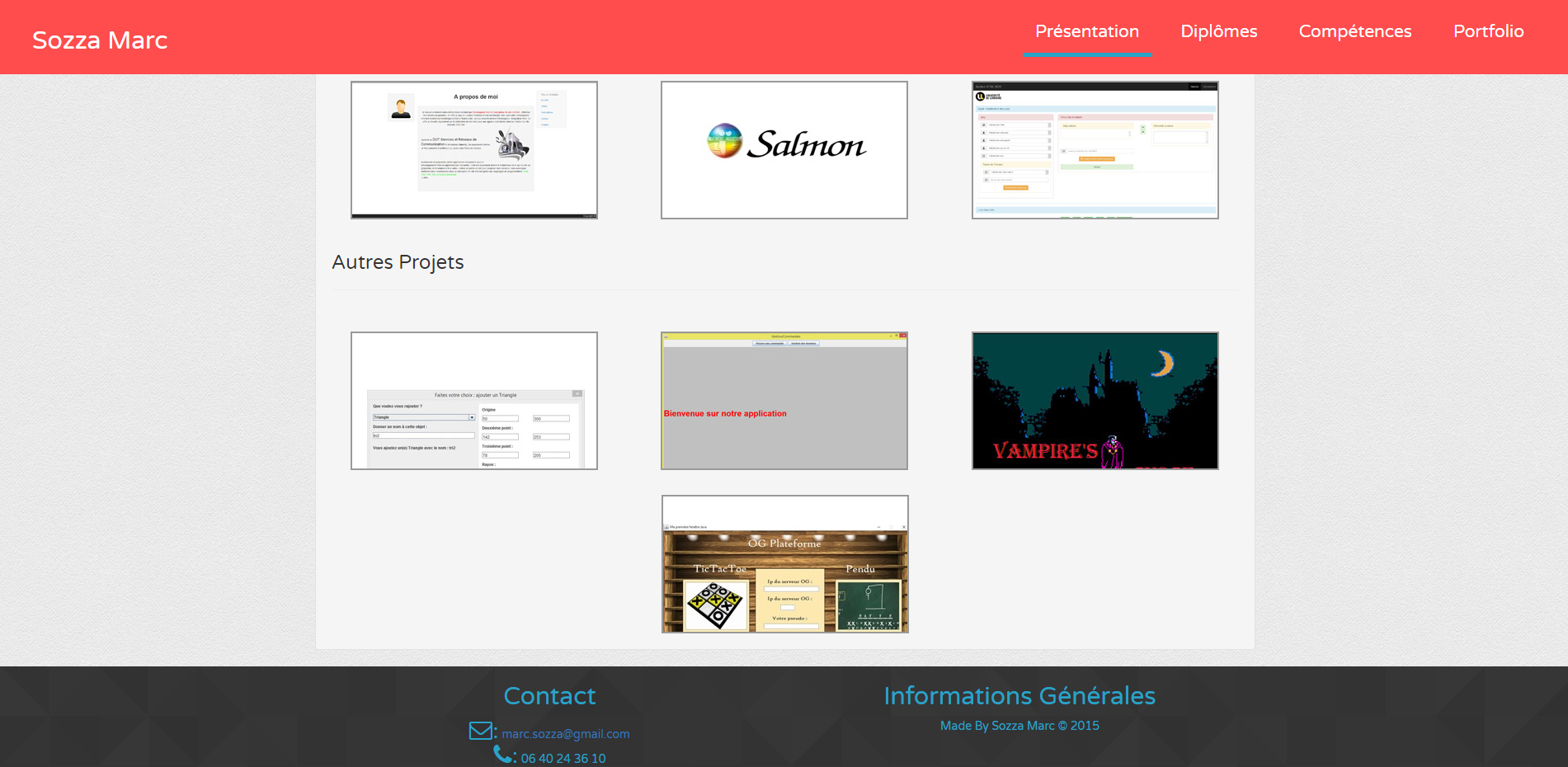This screenshot has width=1568, height=767.
Task: Open the Salmon logo project thumbnail
Action: click(x=784, y=150)
